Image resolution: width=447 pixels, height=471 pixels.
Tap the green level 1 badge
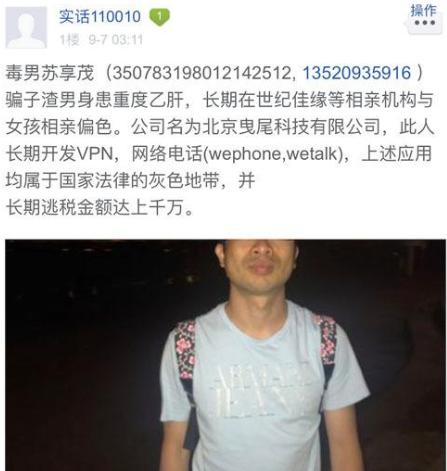pos(159,17)
